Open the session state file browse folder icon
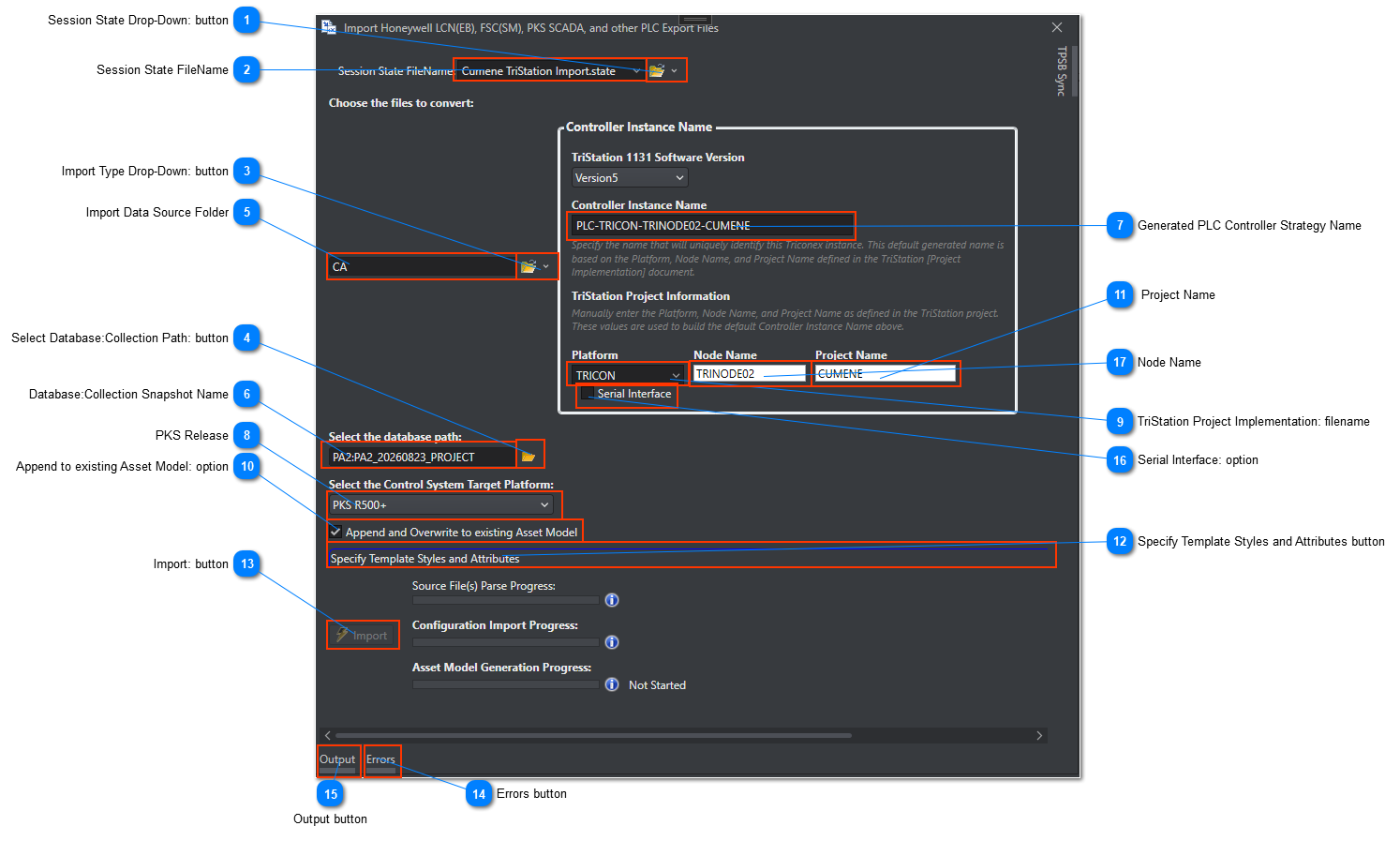The image size is (1400, 841). click(657, 70)
